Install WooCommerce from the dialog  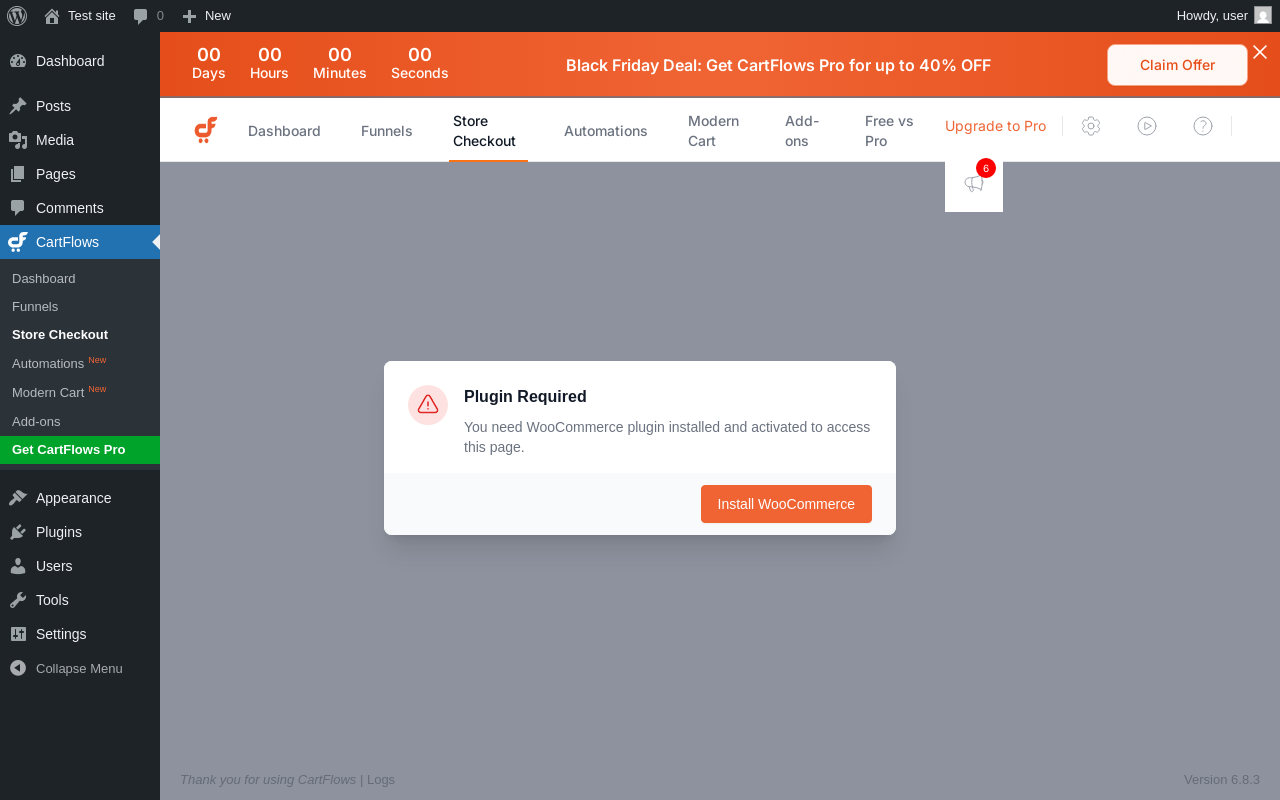point(786,504)
